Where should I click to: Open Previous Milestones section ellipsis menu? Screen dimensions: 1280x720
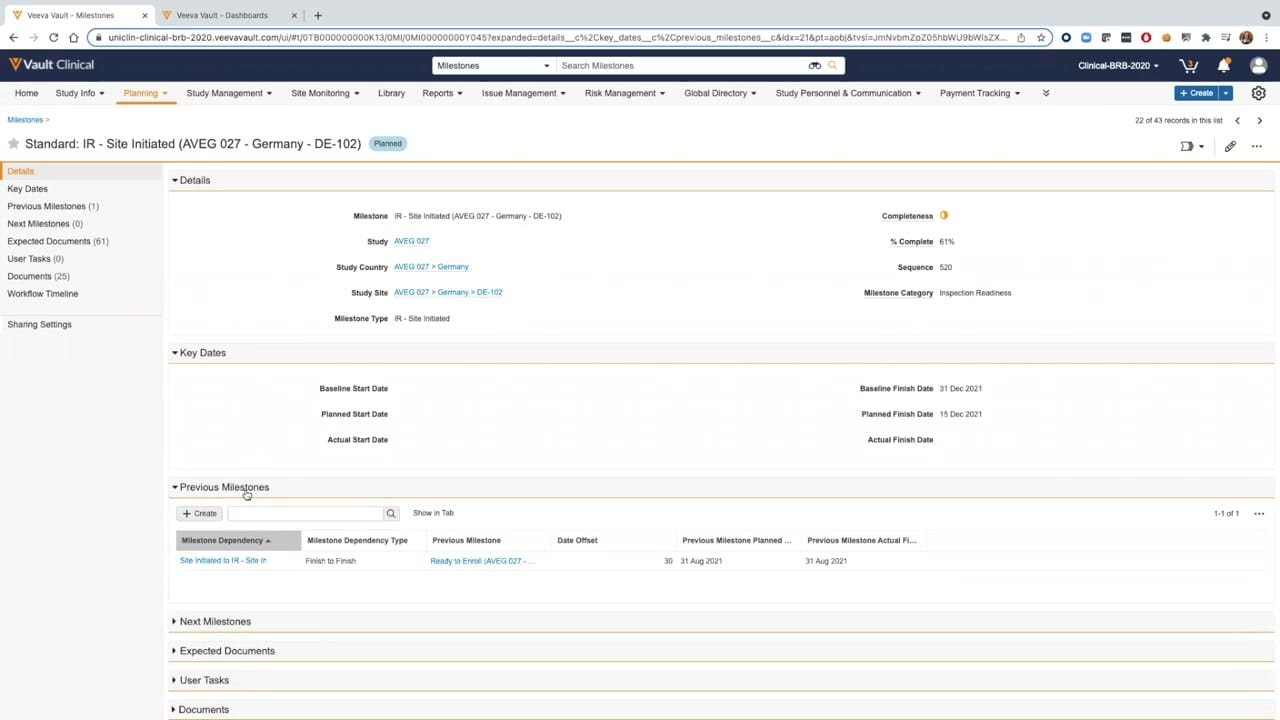point(1259,513)
